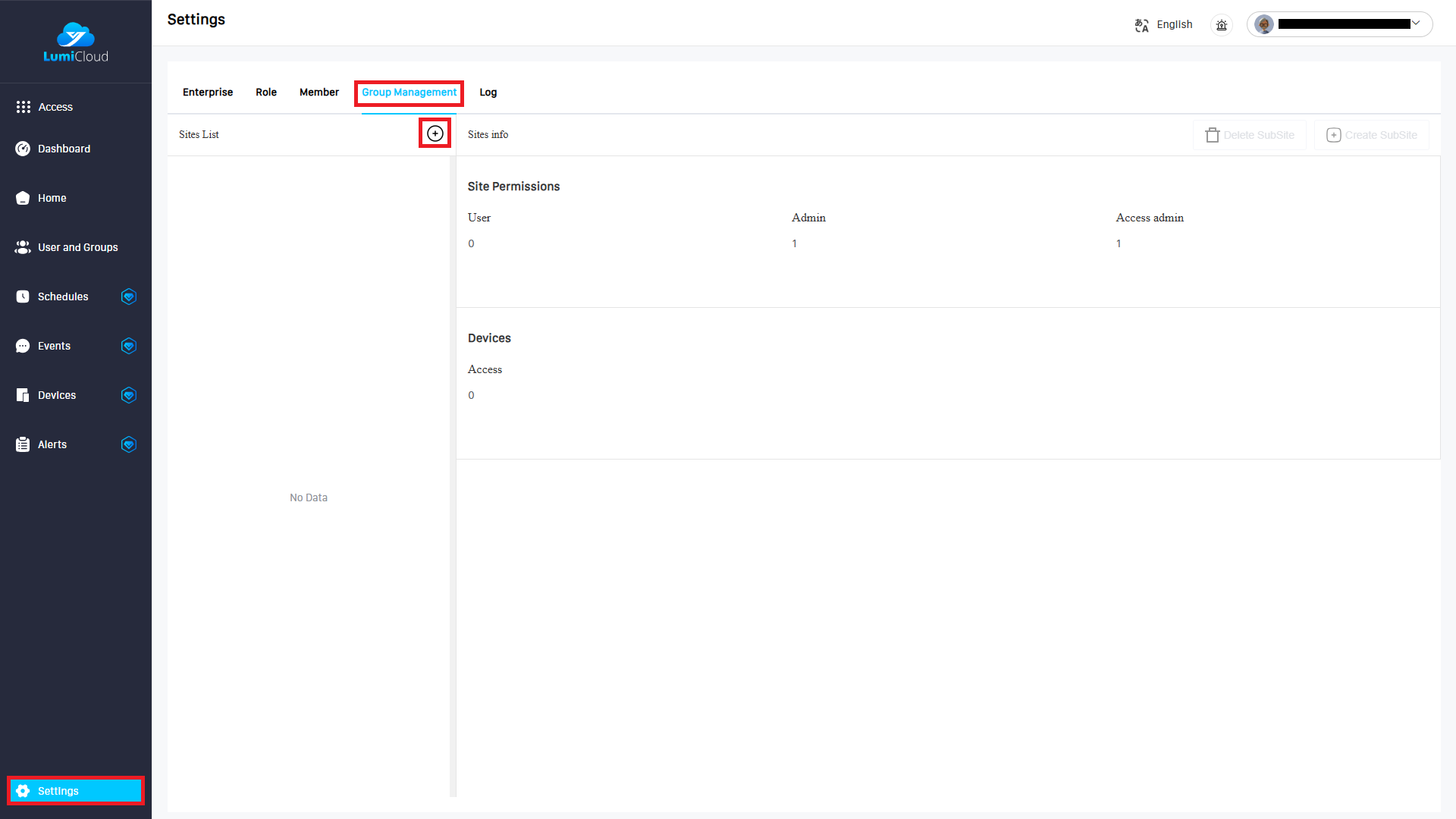The image size is (1456, 819).
Task: Click the add site plus icon
Action: (435, 133)
